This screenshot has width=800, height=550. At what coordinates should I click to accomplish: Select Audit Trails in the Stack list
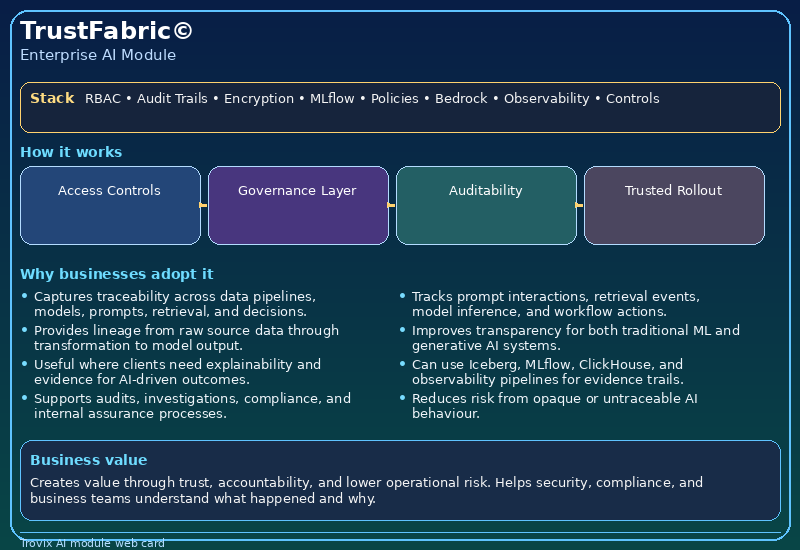tap(172, 98)
